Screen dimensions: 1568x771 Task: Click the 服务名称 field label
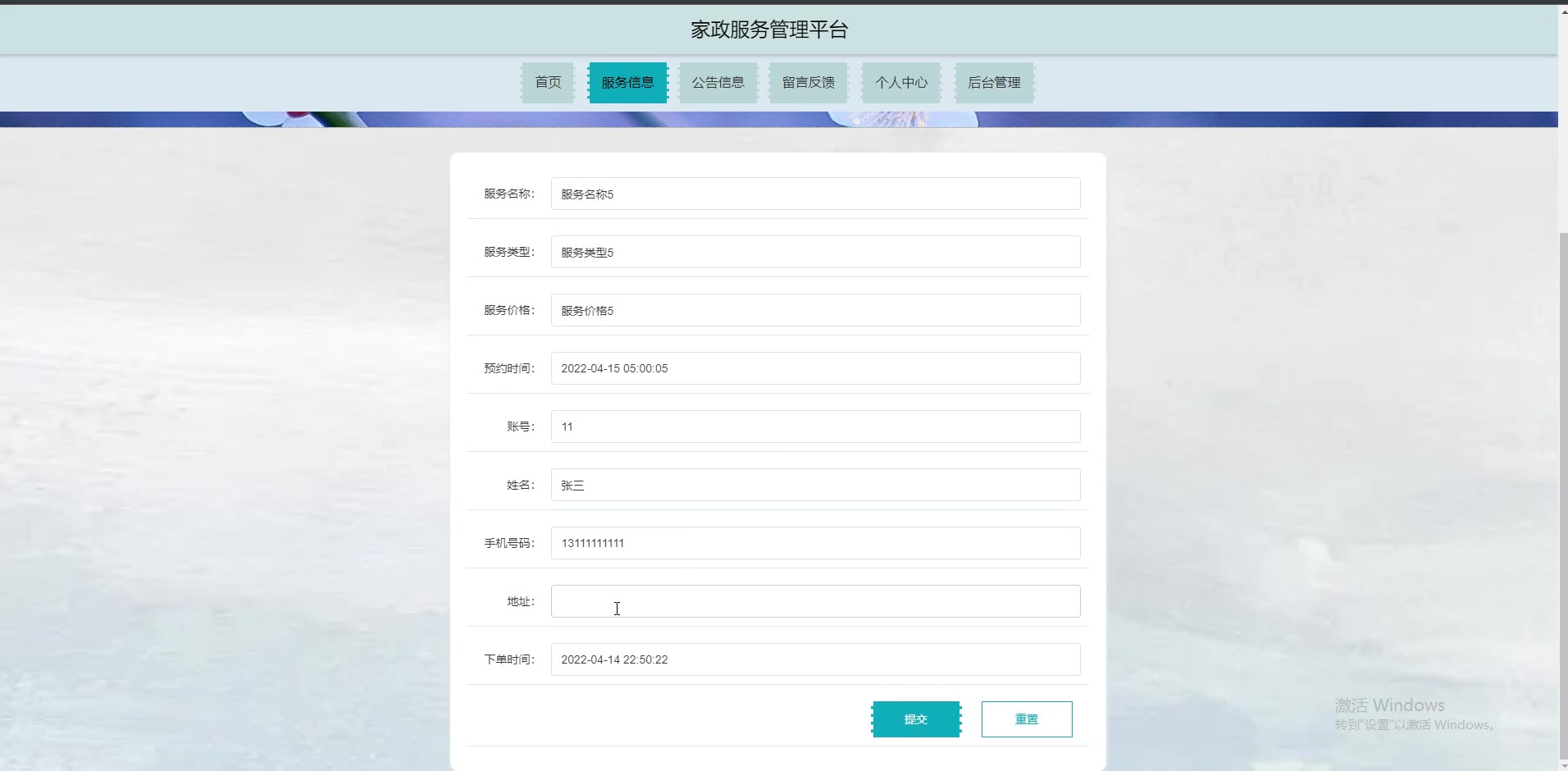(x=509, y=194)
